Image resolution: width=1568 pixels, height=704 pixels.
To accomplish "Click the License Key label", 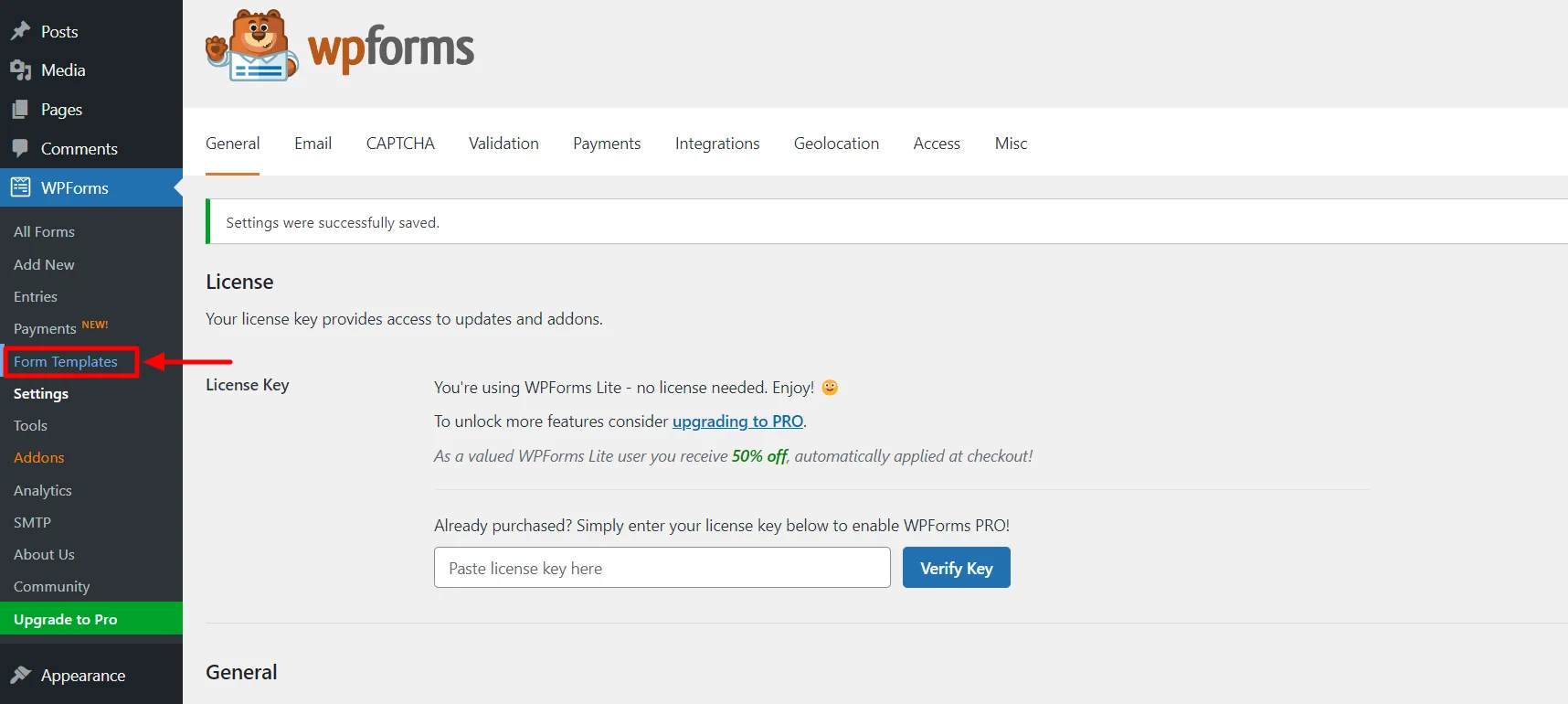I will pos(248,385).
